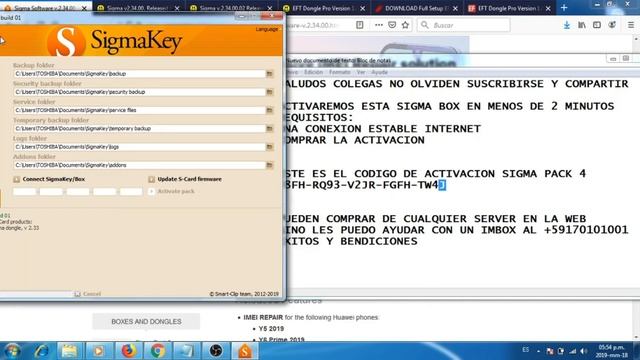Click IMEI REPAIR text on webpage
This screenshot has height=360, width=640.
pos(263,317)
